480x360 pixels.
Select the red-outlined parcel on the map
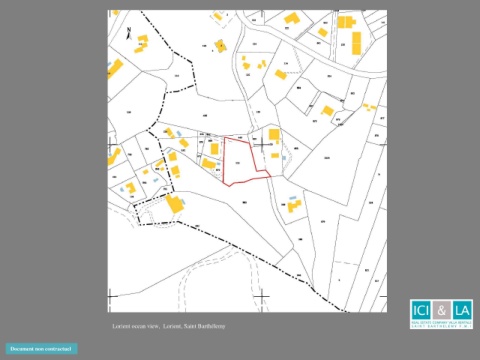[x=245, y=162]
